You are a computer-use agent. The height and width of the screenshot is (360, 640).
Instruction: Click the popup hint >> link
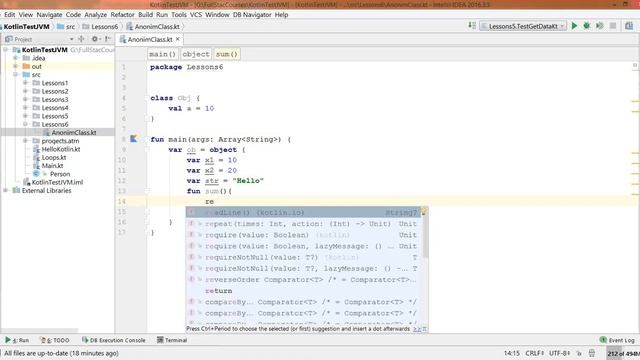(417, 329)
